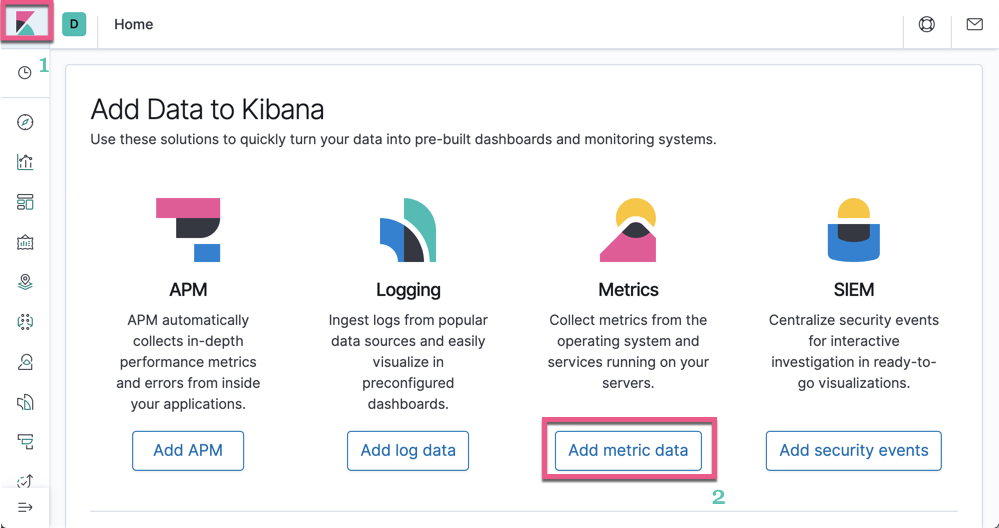The width and height of the screenshot is (999, 528).
Task: Open Canvas icon in sidebar
Action: (x=25, y=242)
